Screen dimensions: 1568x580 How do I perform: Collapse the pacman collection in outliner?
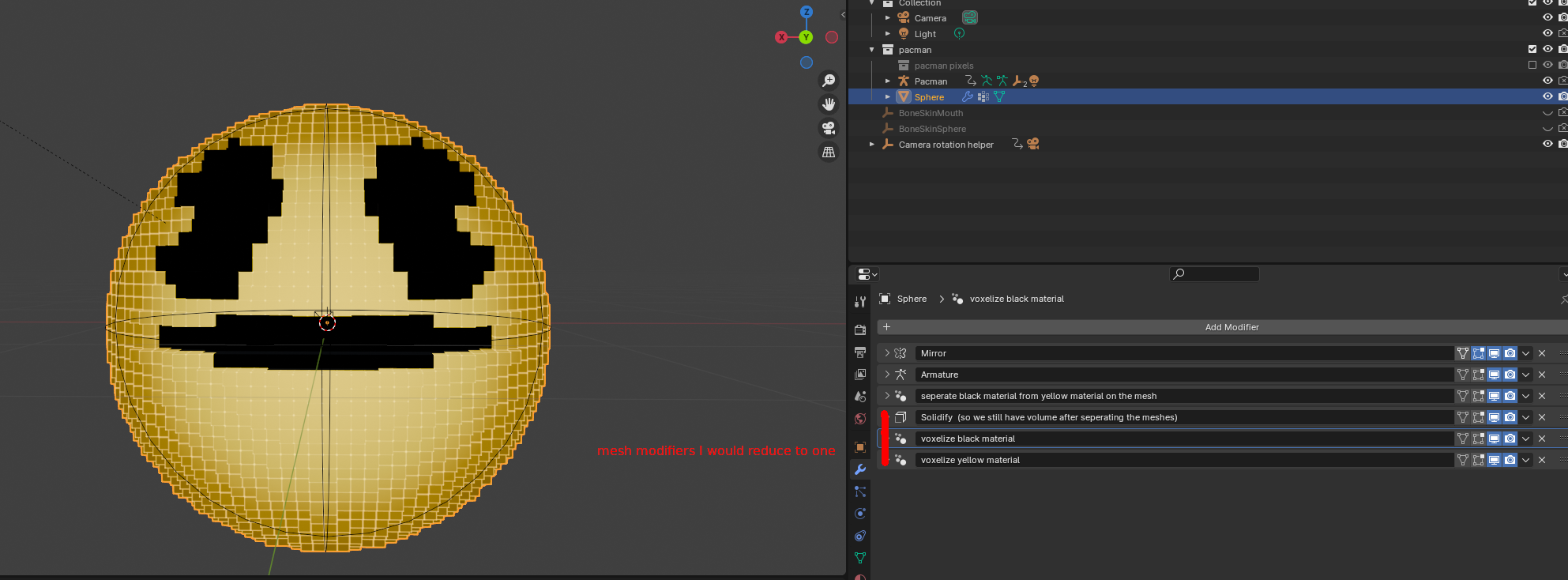(x=872, y=50)
